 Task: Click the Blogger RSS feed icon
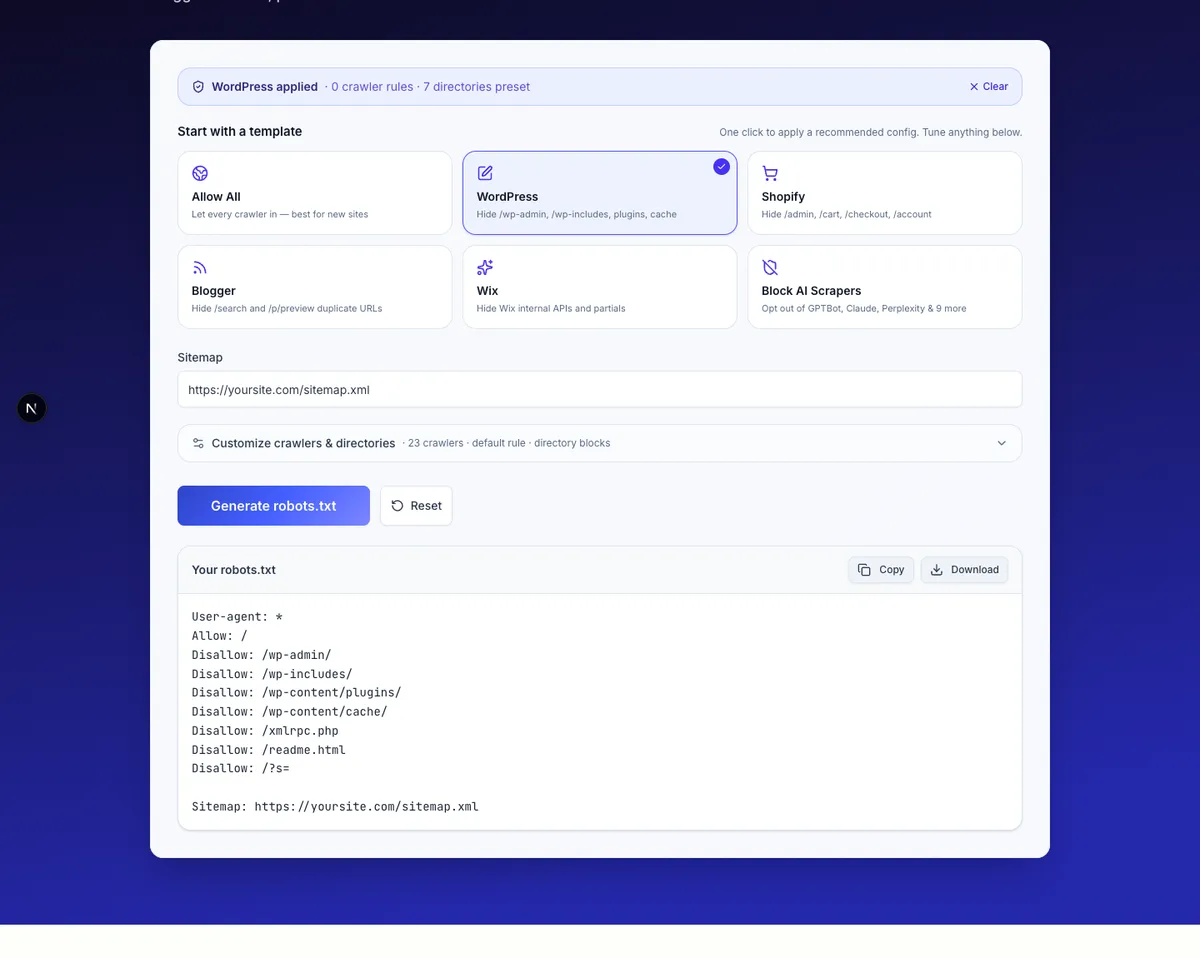(200, 267)
